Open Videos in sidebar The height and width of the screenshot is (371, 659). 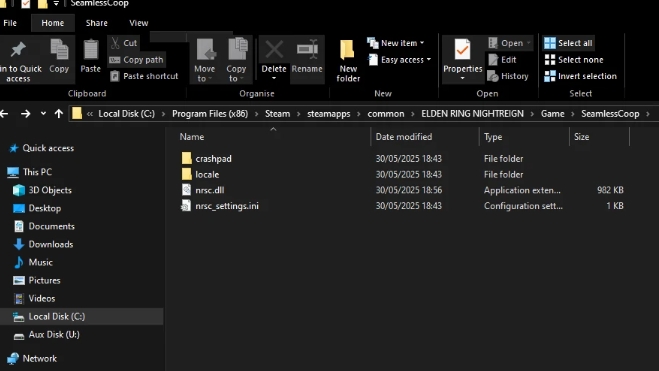pyautogui.click(x=42, y=298)
